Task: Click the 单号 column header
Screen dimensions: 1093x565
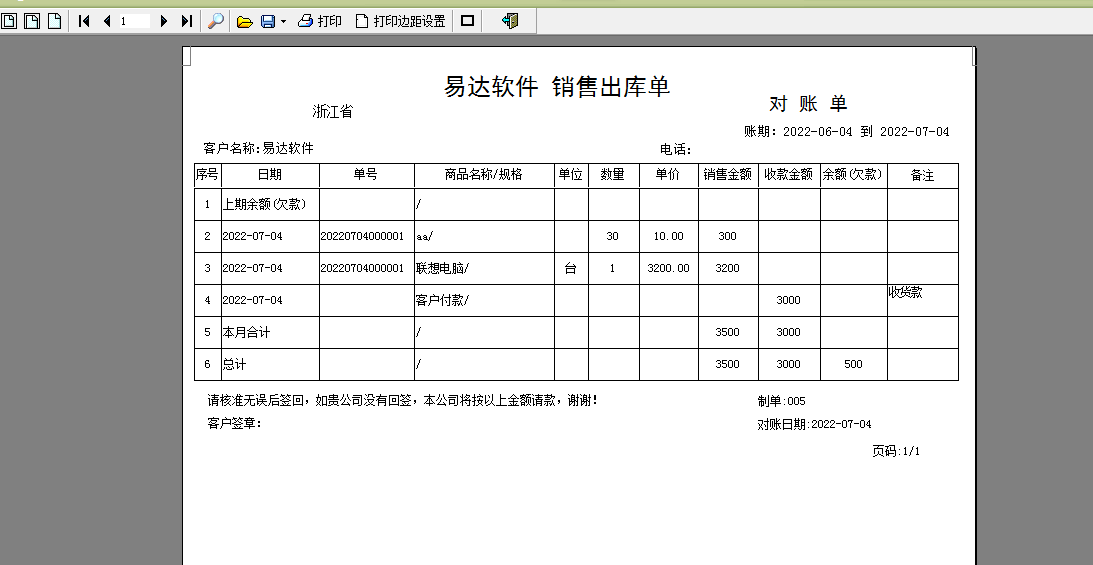Action: pos(366,175)
